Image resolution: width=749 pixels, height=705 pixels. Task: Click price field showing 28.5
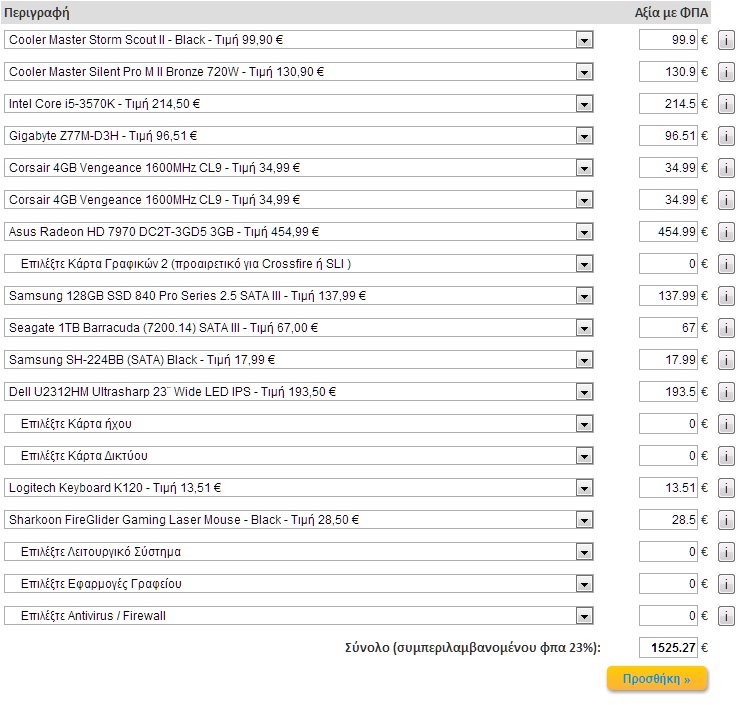(x=668, y=520)
